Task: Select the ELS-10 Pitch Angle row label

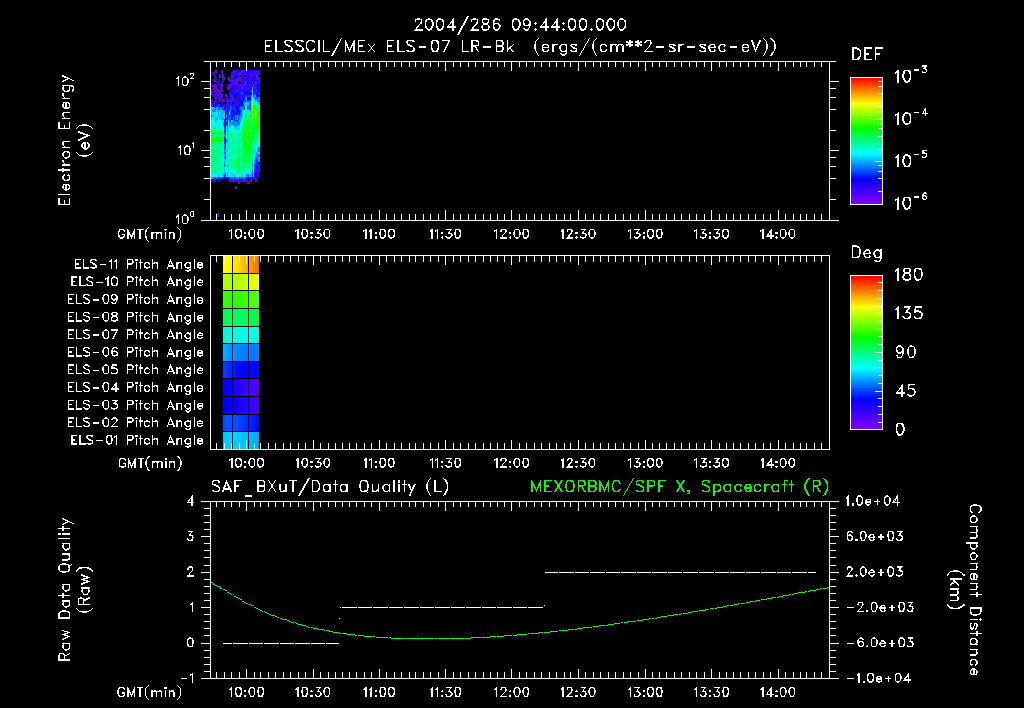Action: click(137, 282)
